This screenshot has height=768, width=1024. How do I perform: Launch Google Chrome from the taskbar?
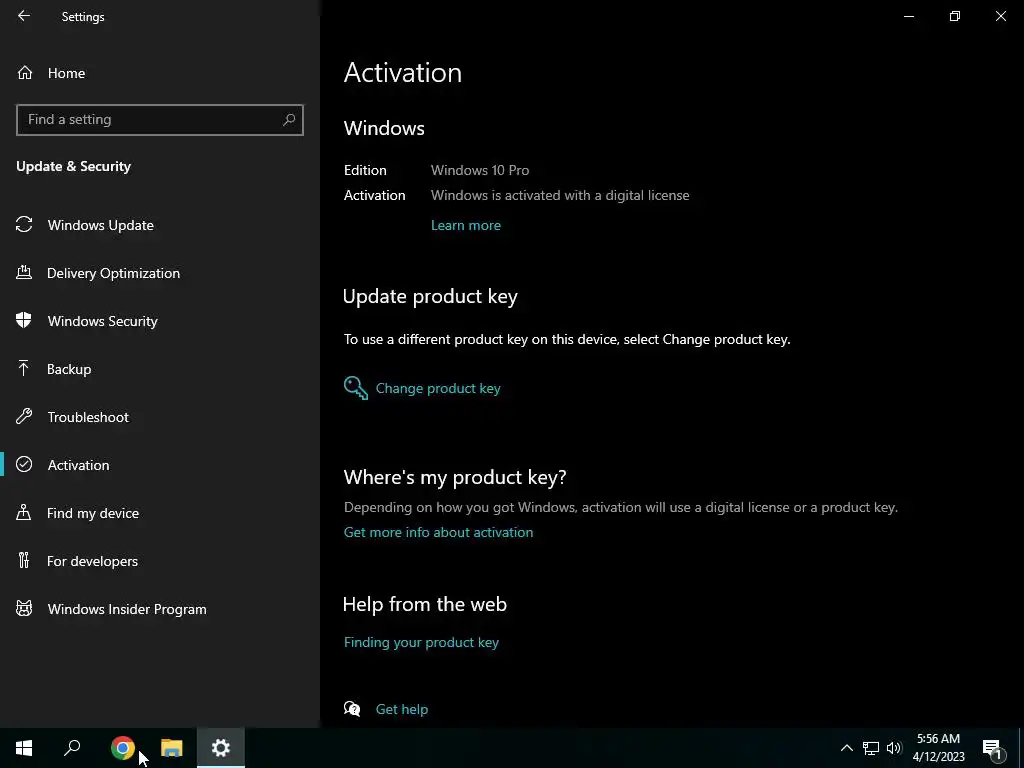coord(123,748)
